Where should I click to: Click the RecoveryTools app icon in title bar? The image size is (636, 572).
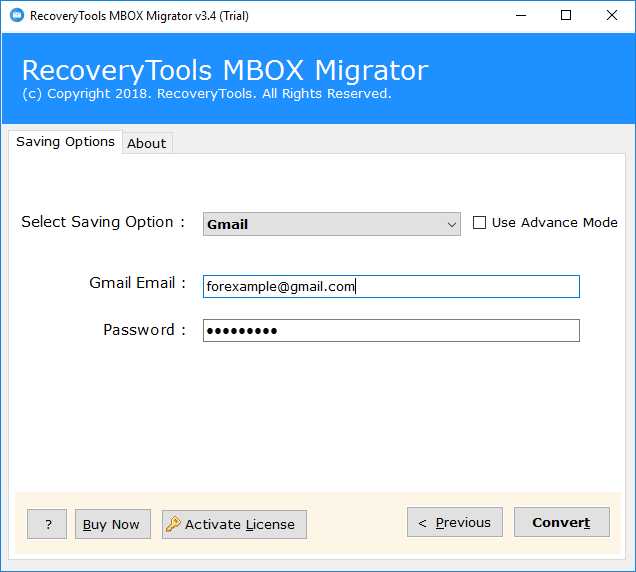17,16
